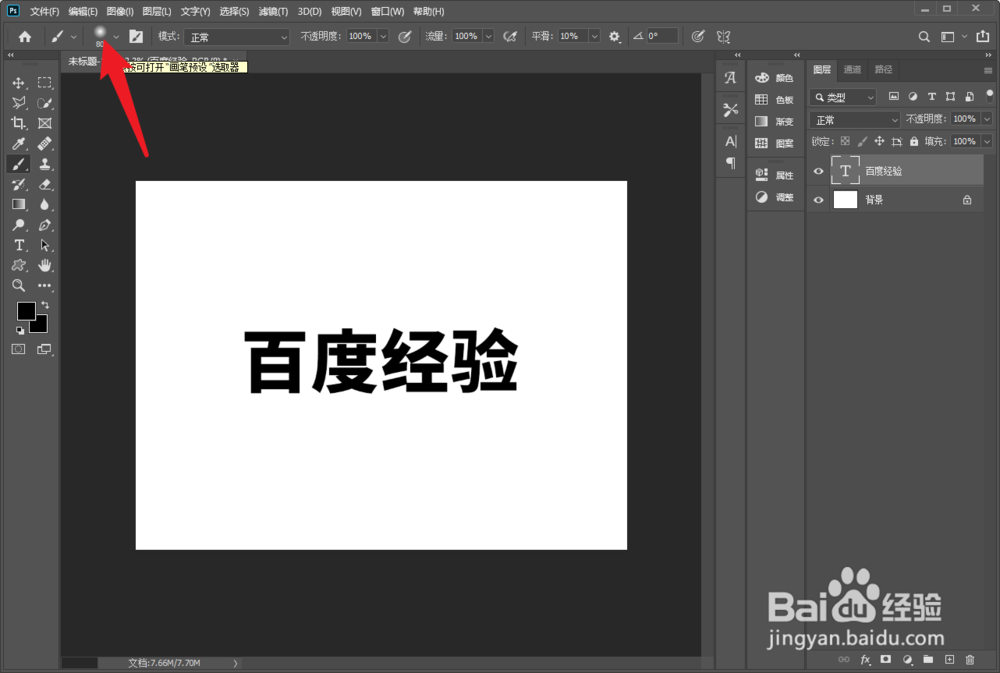Select the Hand tool

click(x=45, y=265)
